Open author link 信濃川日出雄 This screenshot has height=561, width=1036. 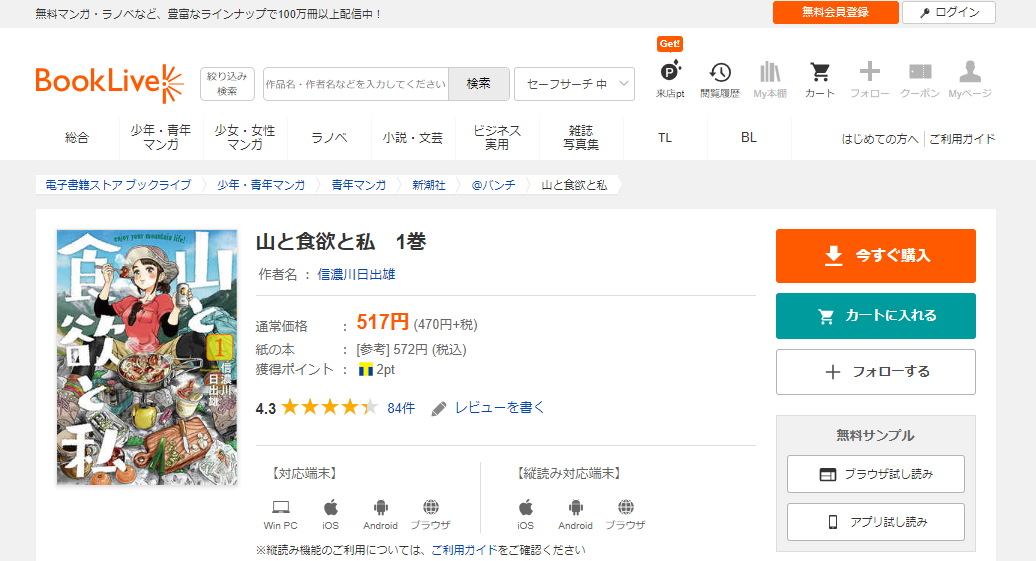click(356, 274)
